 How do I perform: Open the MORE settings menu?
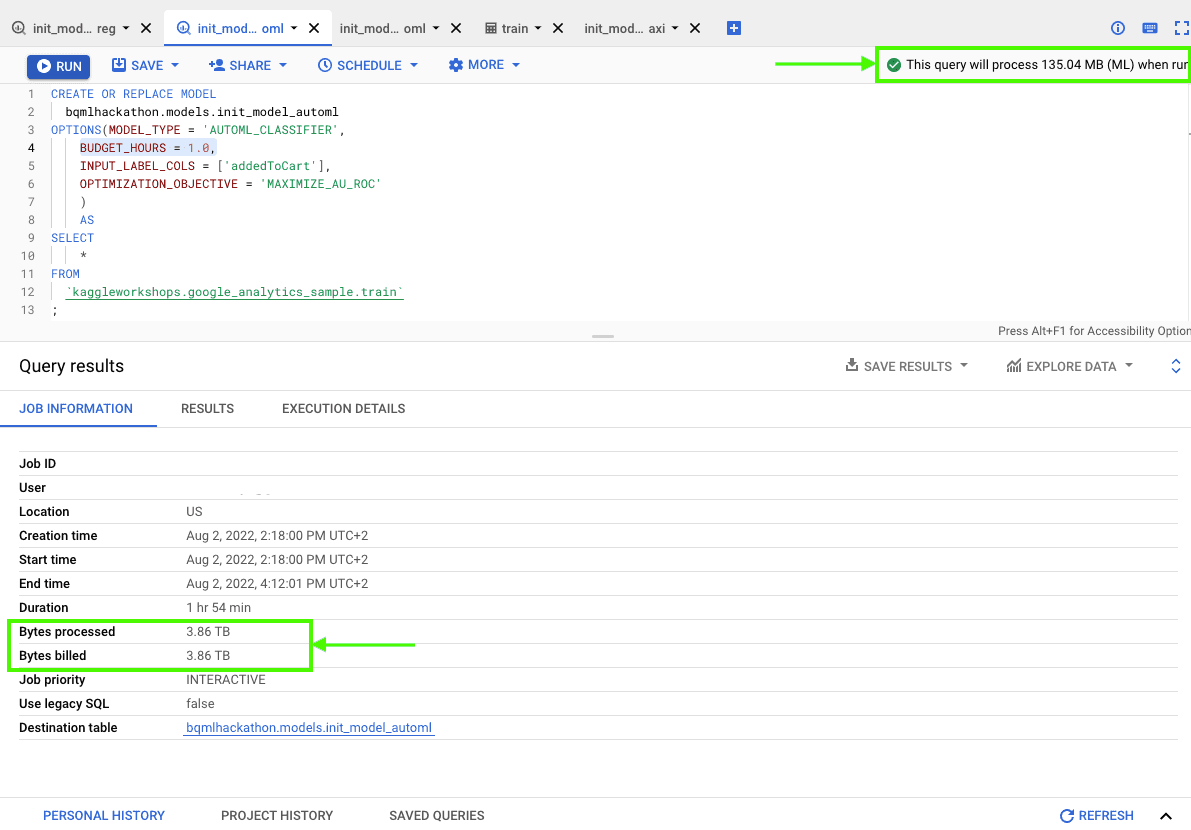484,65
